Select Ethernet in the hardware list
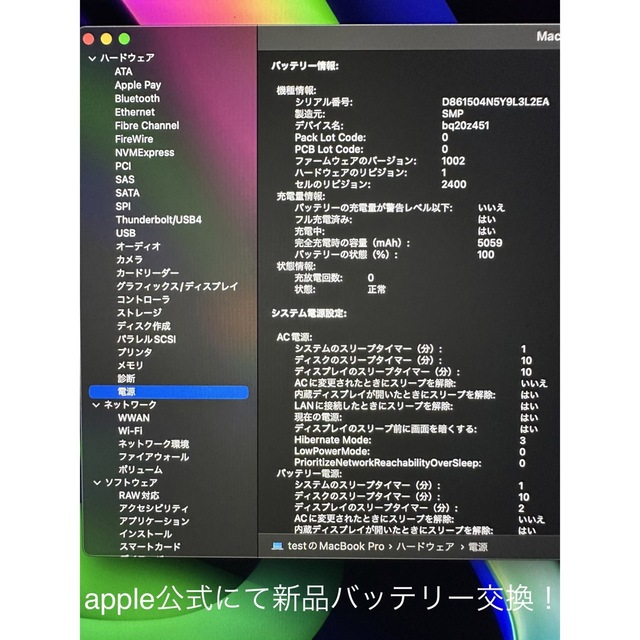 tap(135, 112)
